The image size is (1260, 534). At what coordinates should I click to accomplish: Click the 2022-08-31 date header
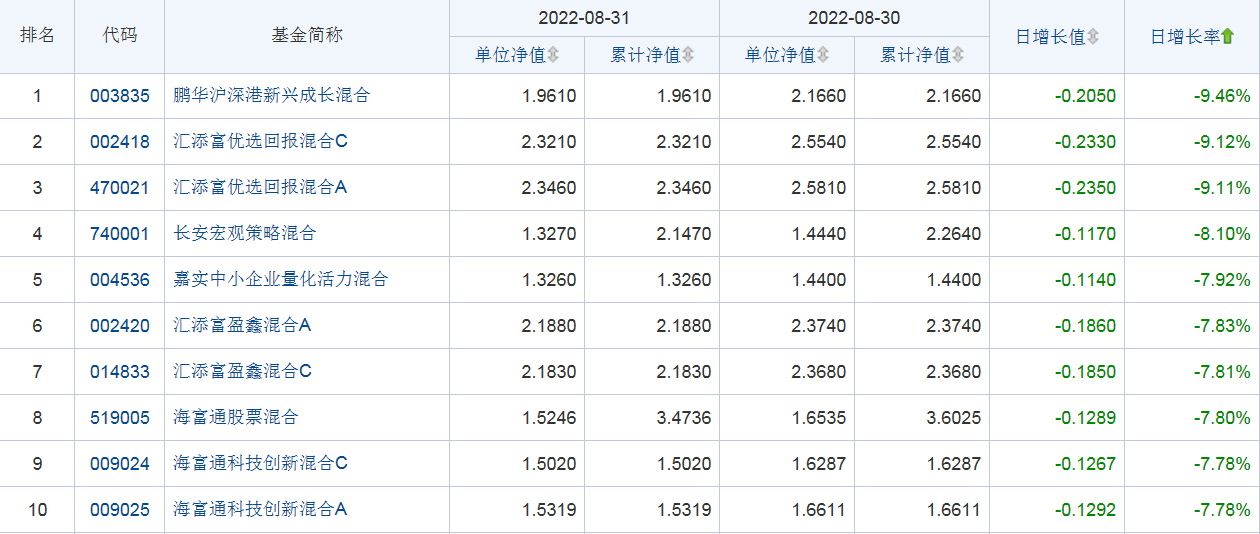[584, 18]
